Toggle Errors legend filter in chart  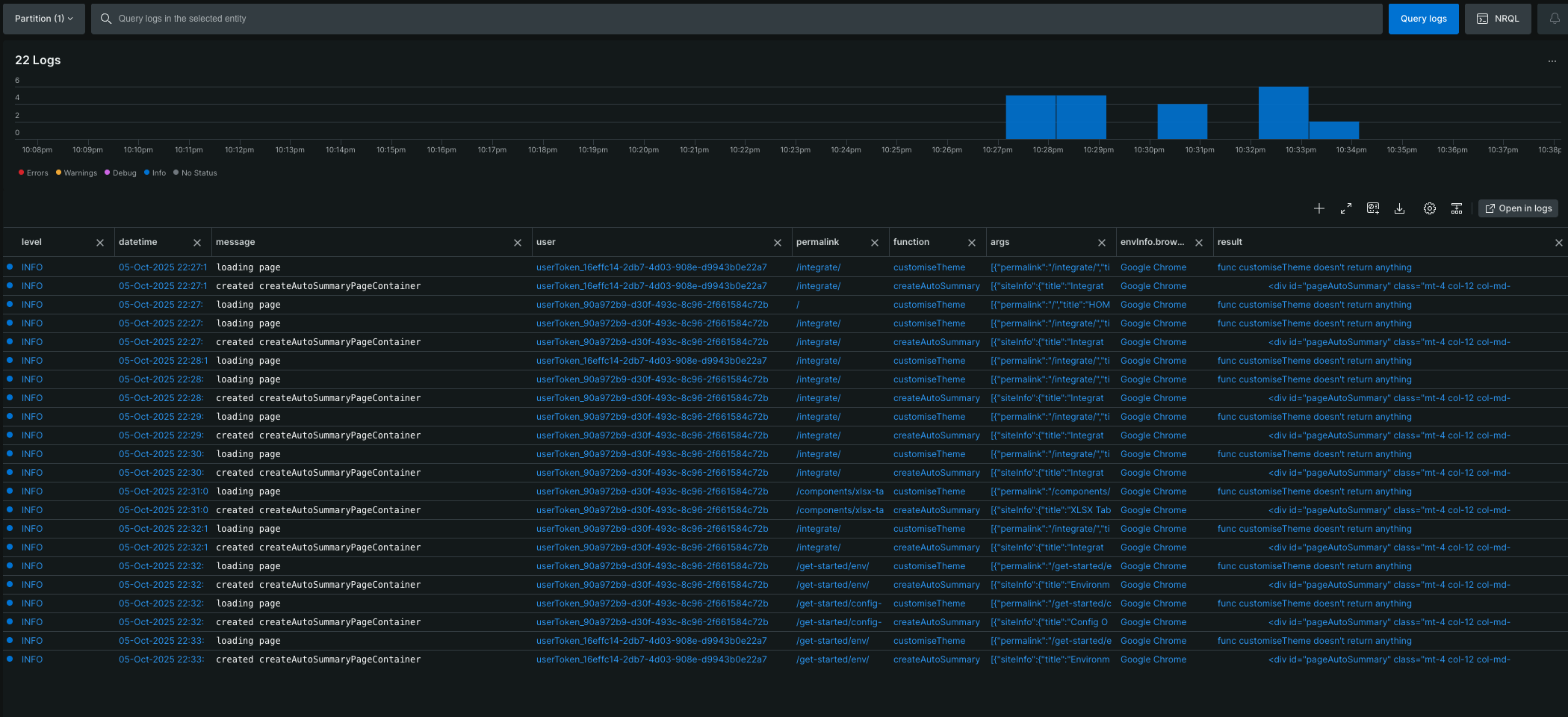coord(34,173)
